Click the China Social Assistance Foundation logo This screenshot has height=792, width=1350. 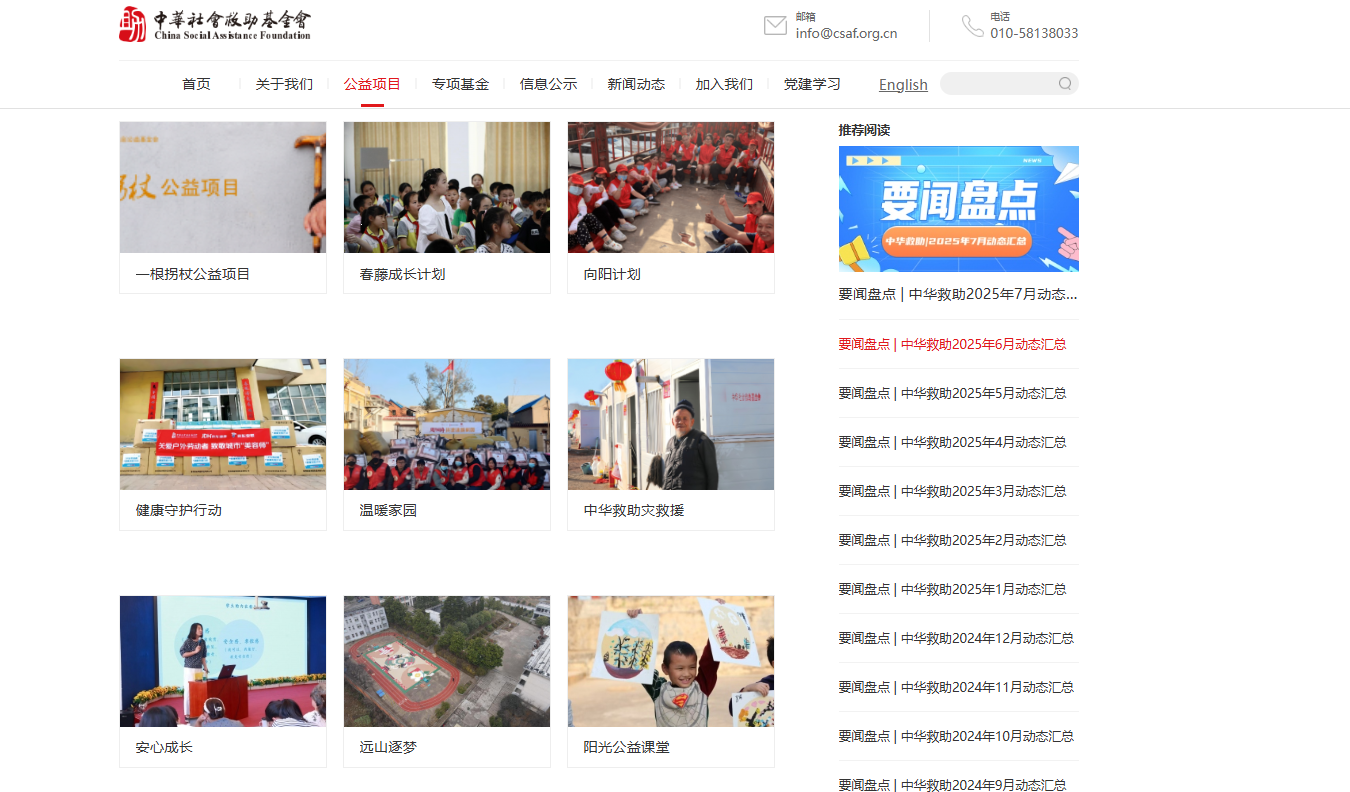point(215,24)
